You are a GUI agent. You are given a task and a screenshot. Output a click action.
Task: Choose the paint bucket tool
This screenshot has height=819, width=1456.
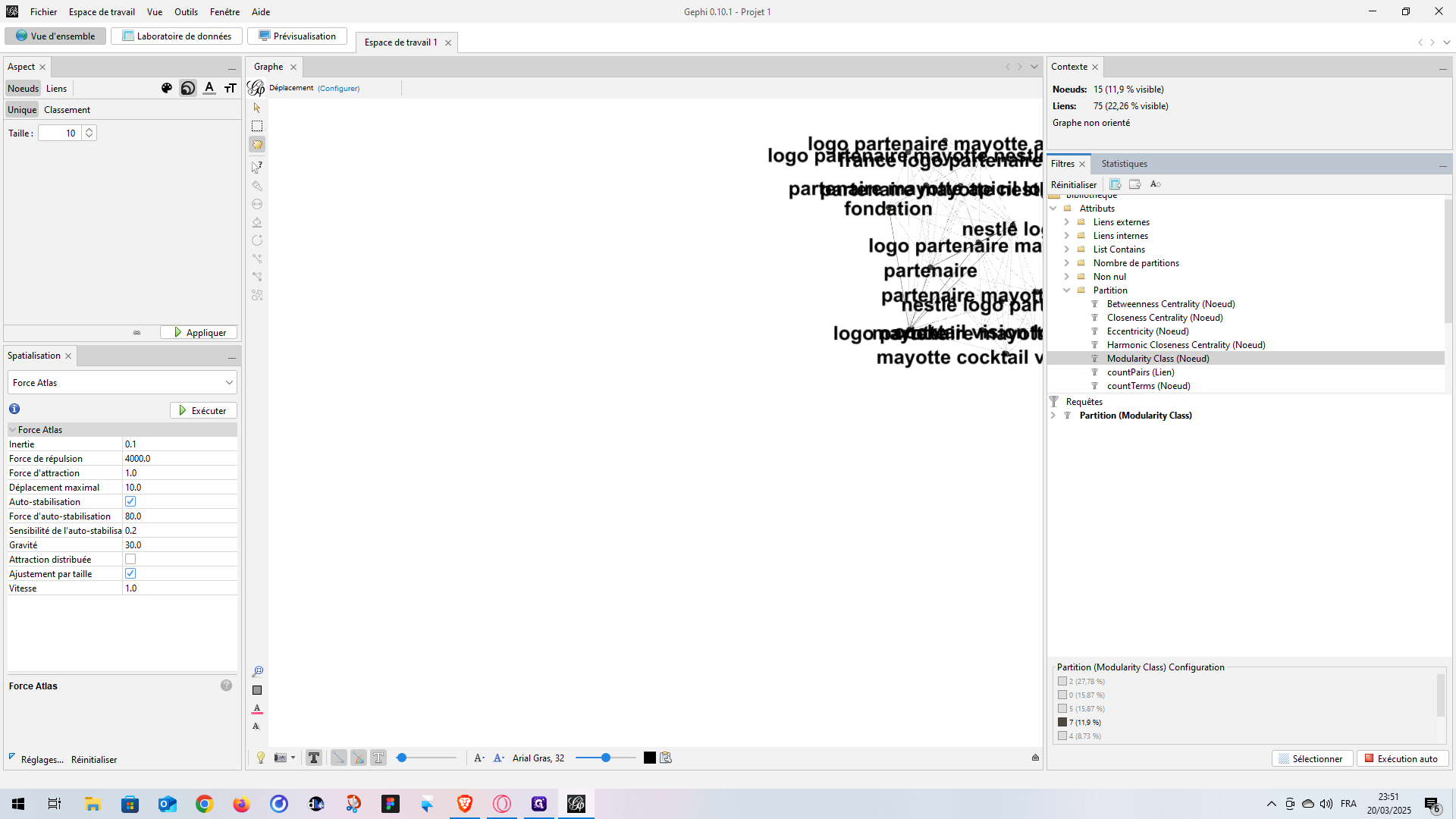257,222
